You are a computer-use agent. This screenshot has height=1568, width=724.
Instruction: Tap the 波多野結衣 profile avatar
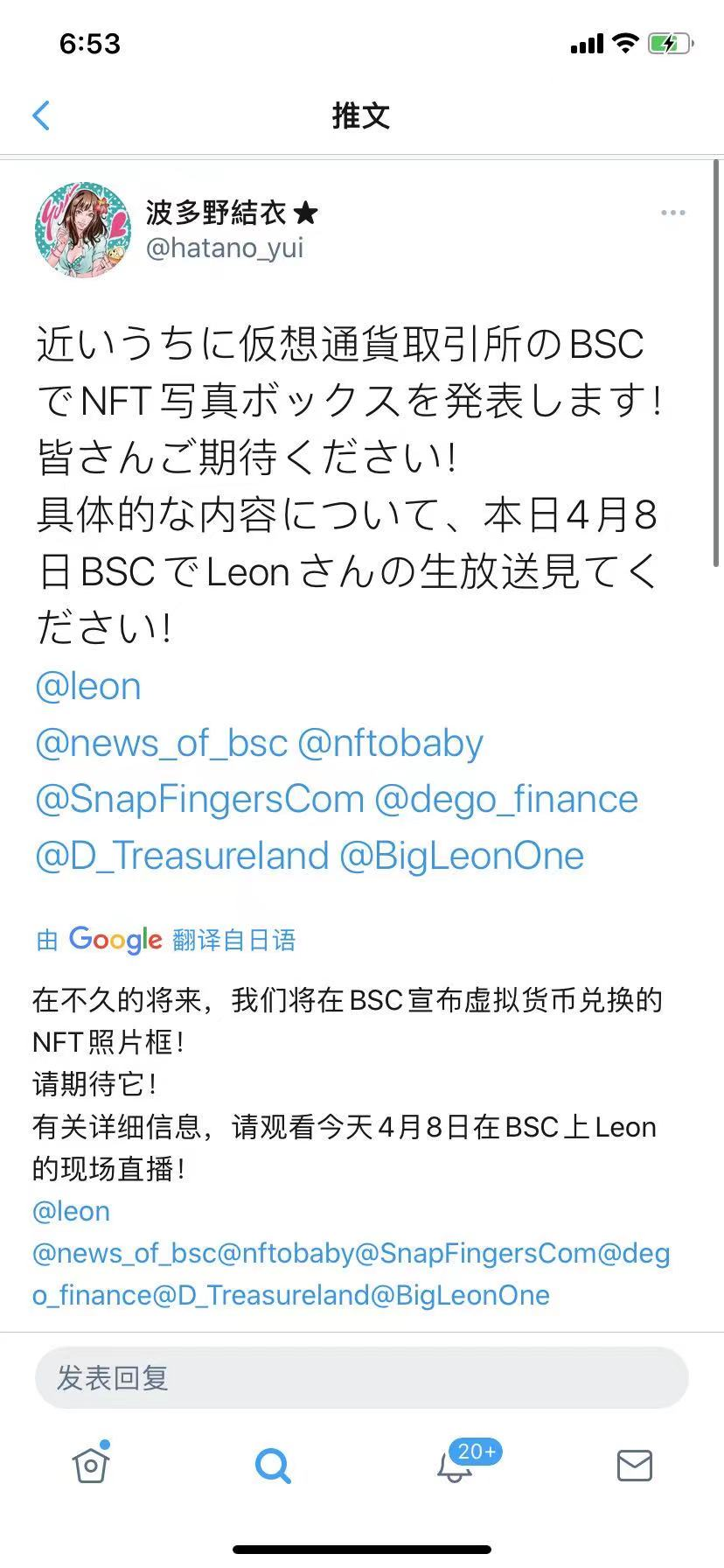click(83, 230)
